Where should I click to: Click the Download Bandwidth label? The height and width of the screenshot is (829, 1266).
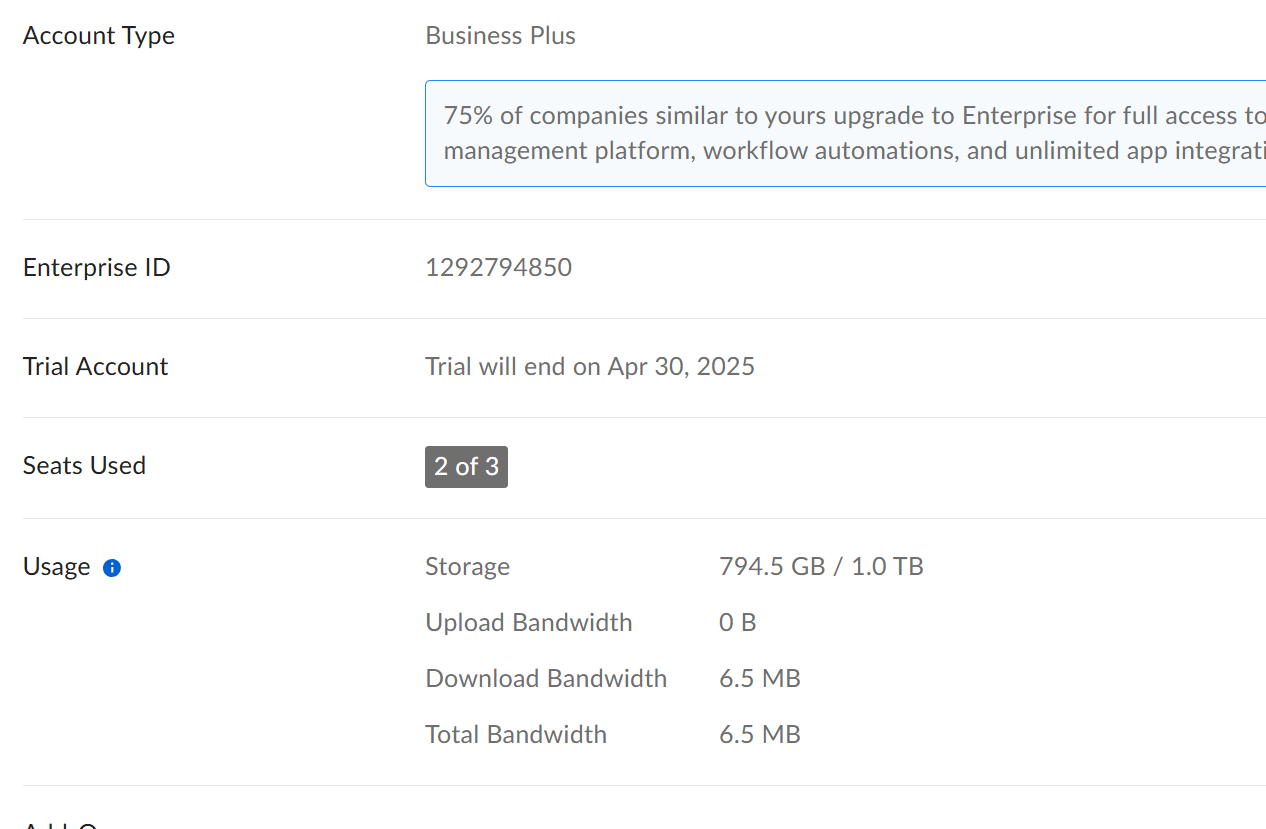click(x=545, y=679)
